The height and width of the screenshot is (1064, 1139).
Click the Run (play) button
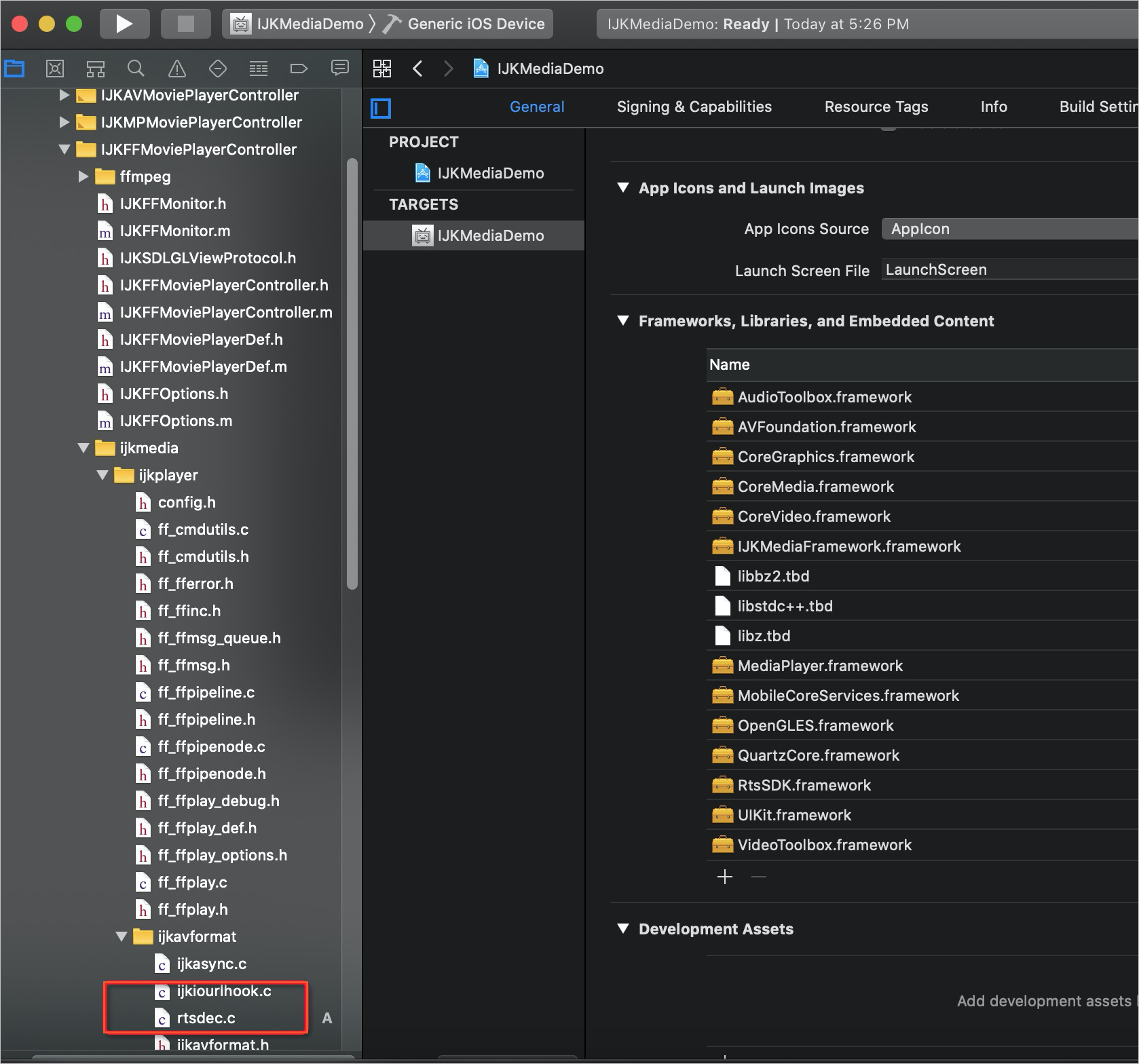(124, 24)
